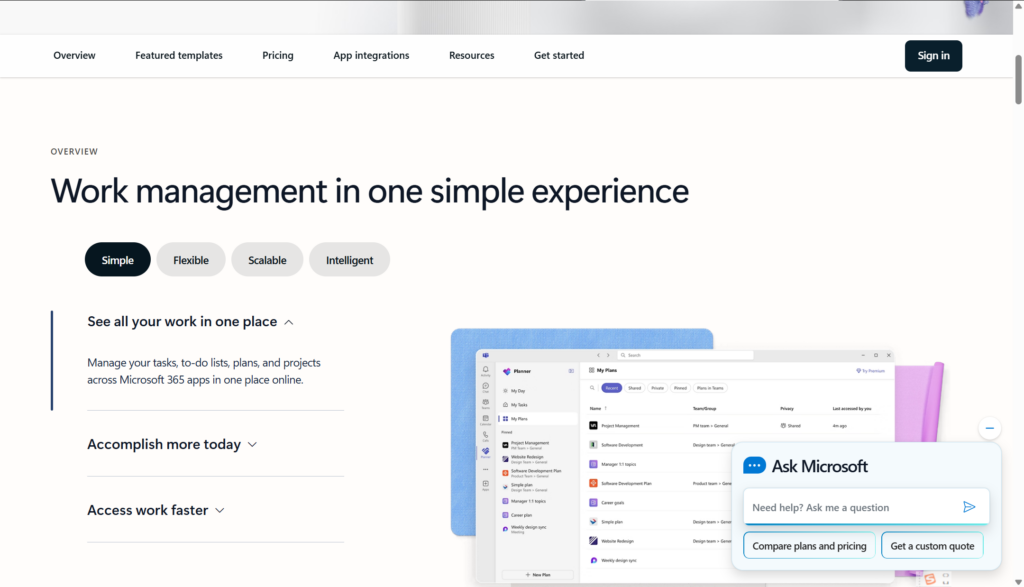Click Simple plan row icon in list
Image resolution: width=1024 pixels, height=587 pixels.
coord(593,522)
